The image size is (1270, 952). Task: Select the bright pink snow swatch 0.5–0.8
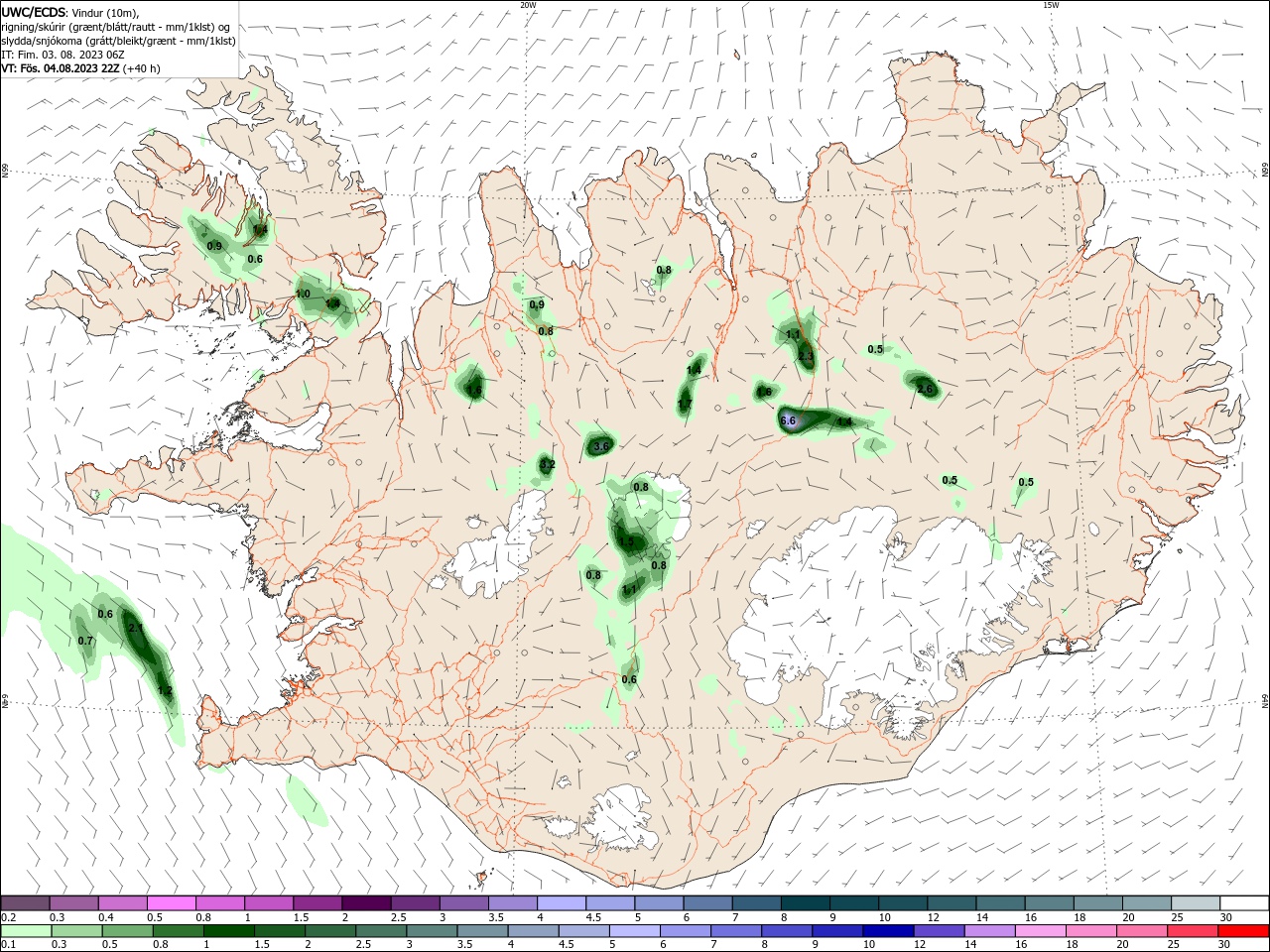(x=172, y=903)
